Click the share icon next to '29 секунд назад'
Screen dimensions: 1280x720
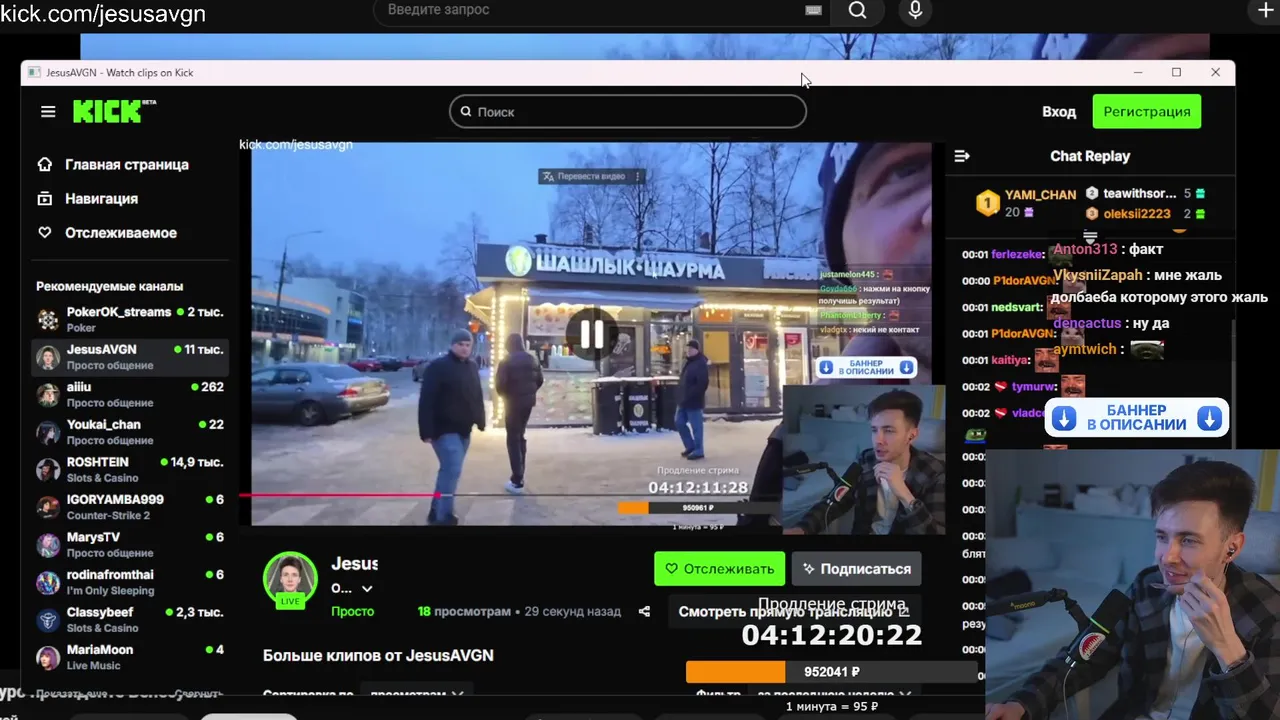644,611
